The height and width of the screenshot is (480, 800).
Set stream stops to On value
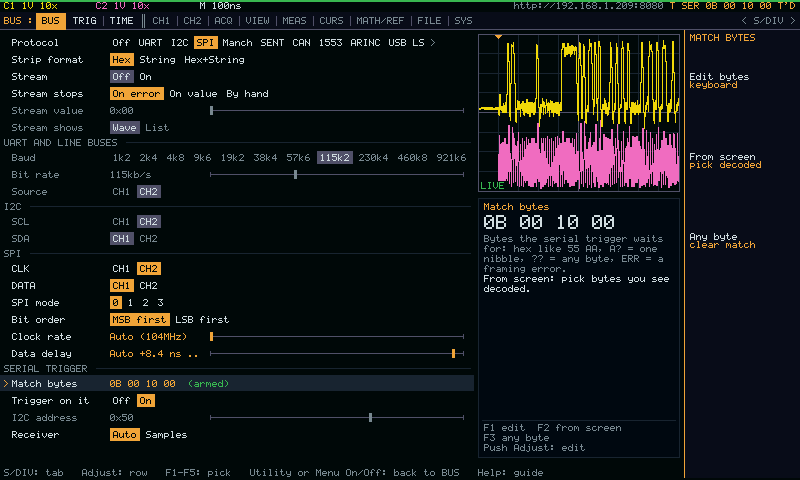tap(193, 94)
